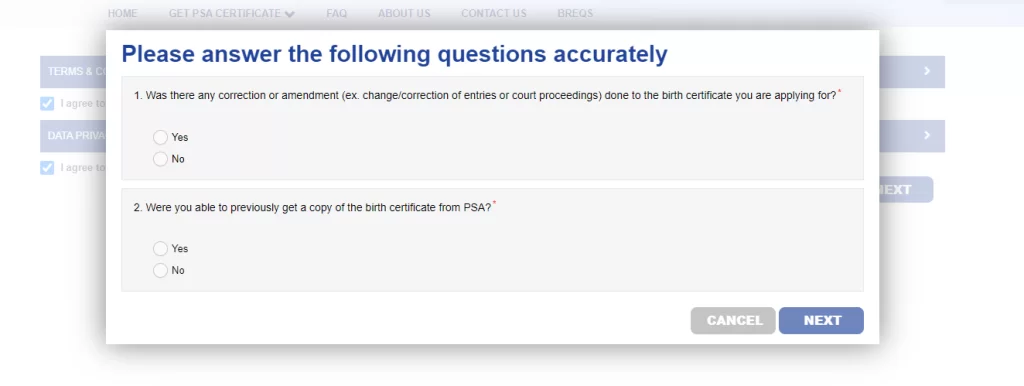Expand Terms & Conditions section chevron
Screen dimensions: 1024x386
pyautogui.click(x=927, y=71)
